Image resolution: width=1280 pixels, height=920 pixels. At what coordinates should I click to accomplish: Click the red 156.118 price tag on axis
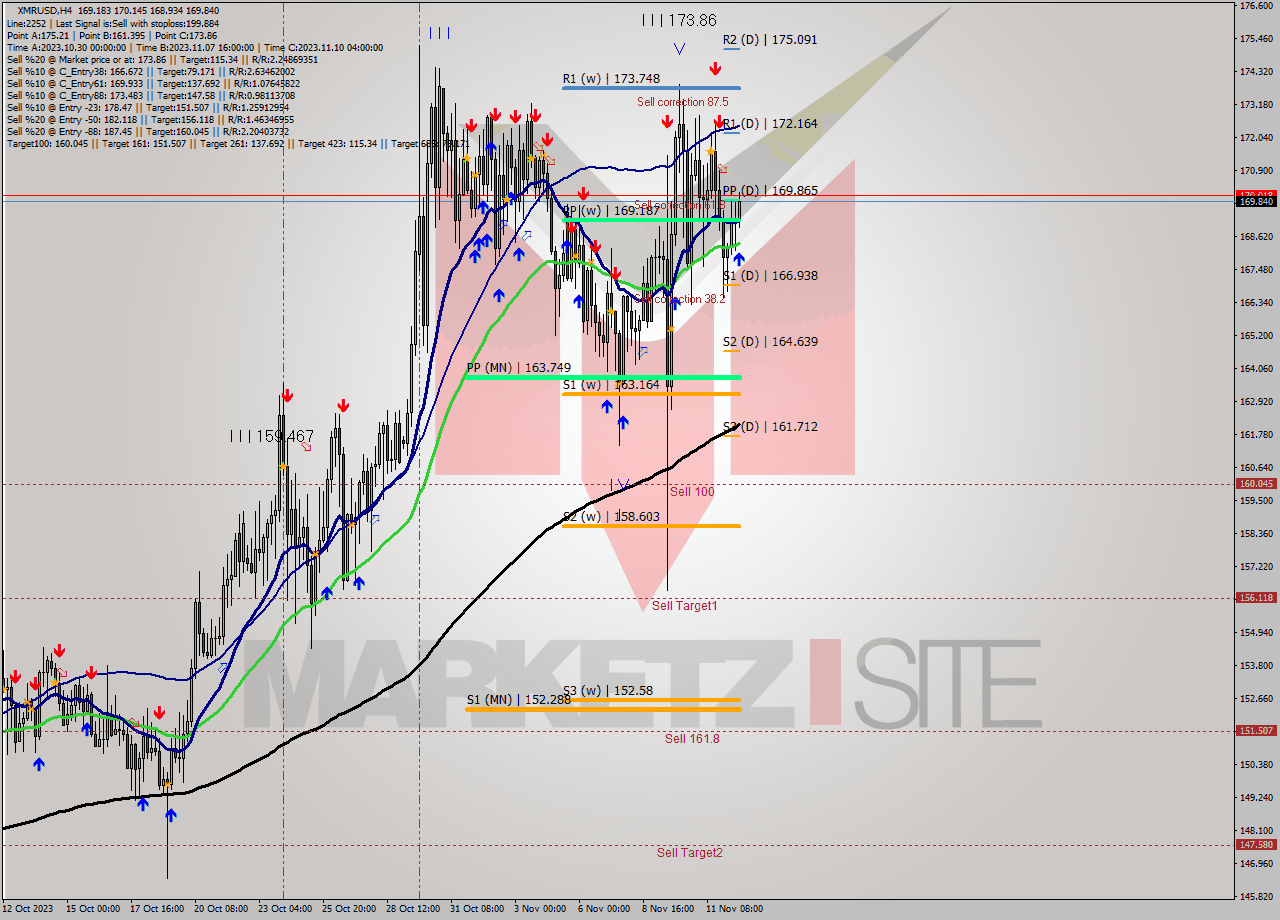tap(1256, 597)
